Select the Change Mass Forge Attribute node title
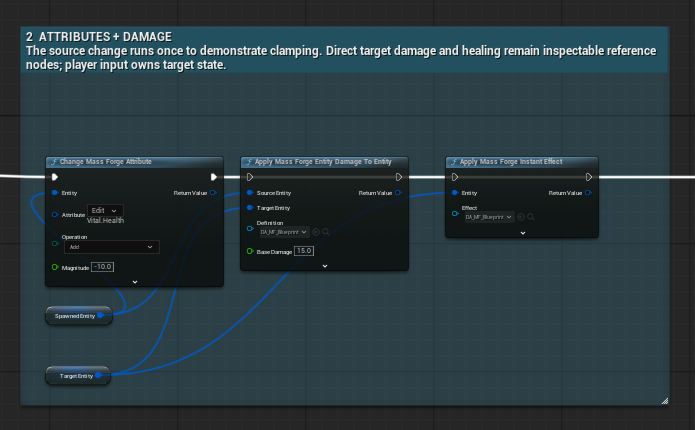This screenshot has width=695, height=430. pos(105,162)
